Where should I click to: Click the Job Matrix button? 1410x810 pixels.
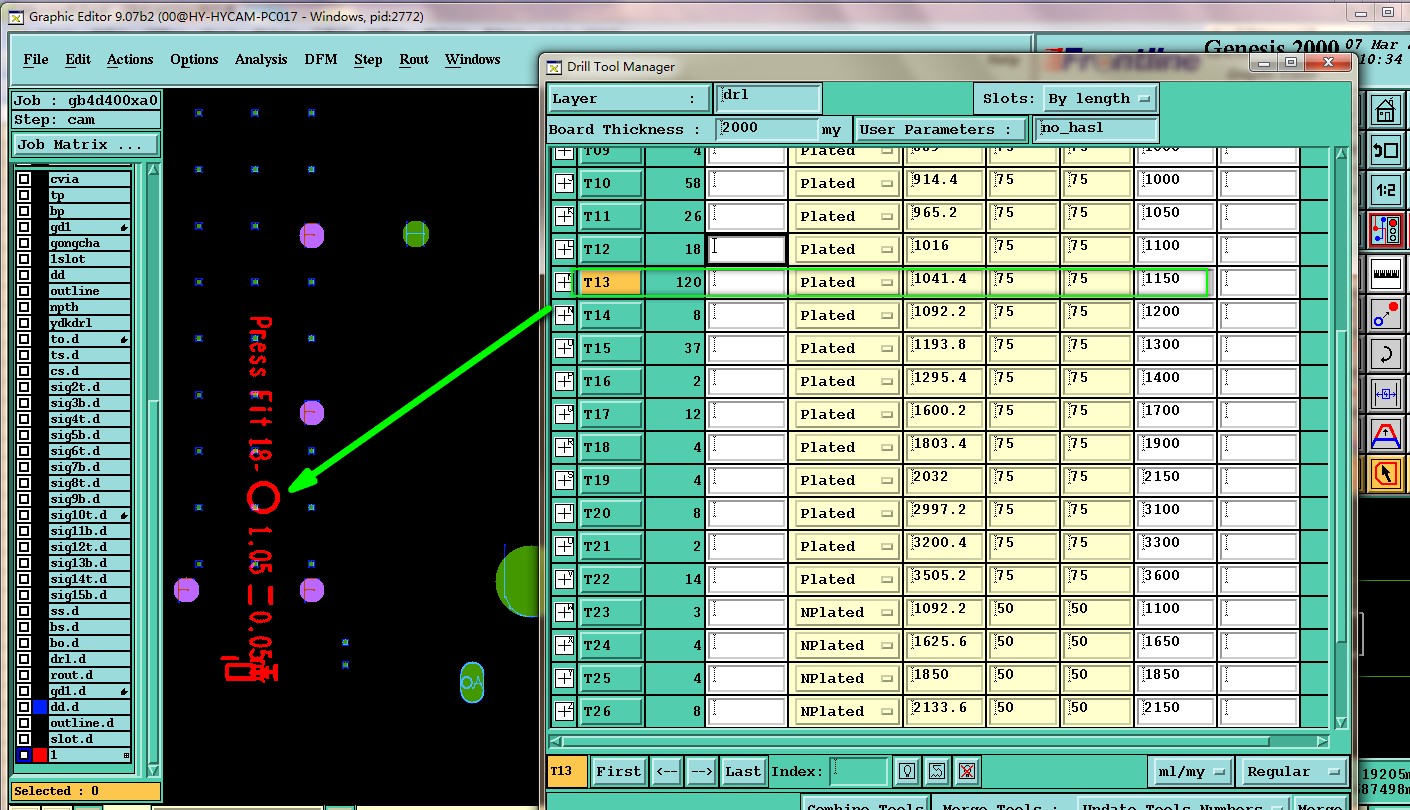pyautogui.click(x=85, y=144)
